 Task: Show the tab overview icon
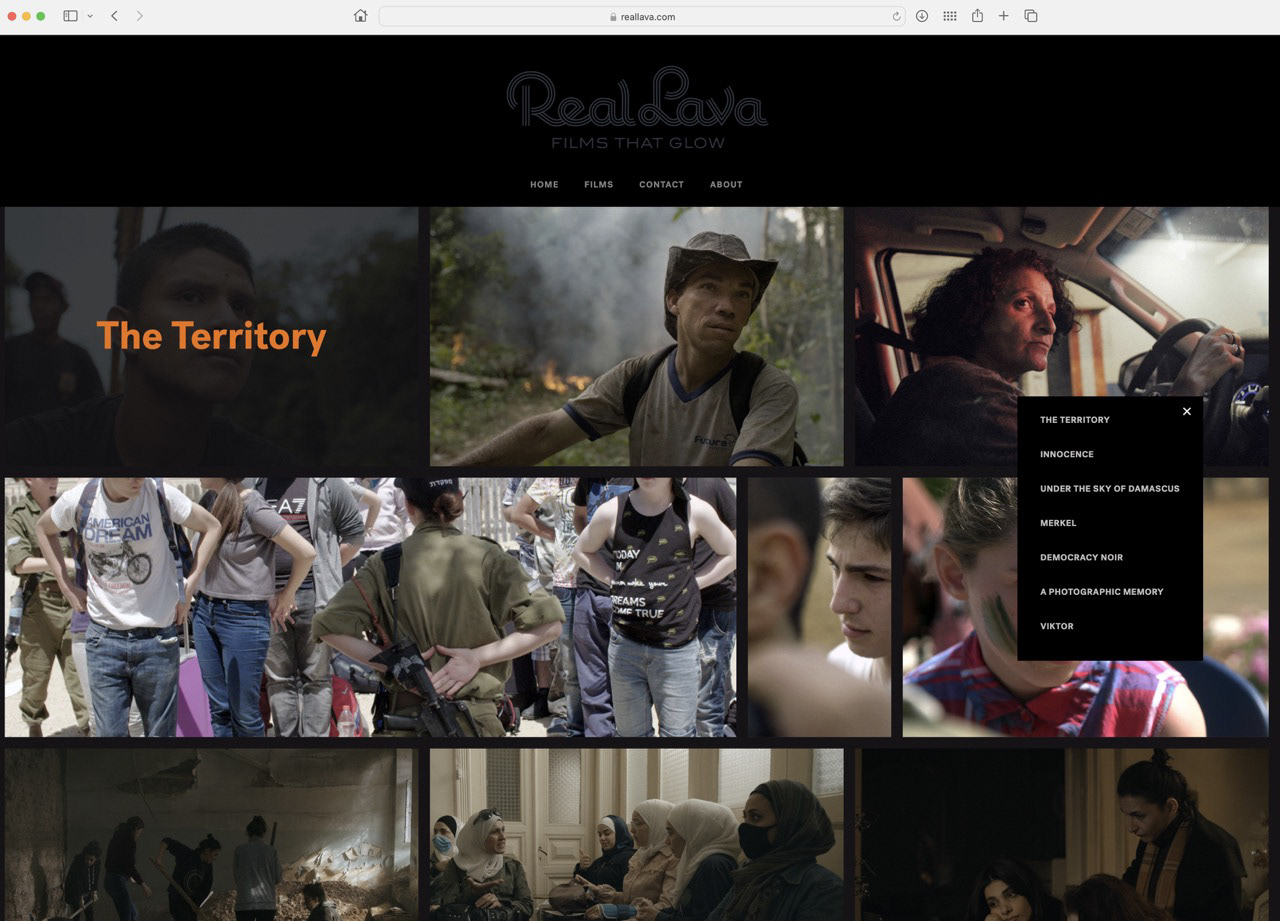point(1030,16)
